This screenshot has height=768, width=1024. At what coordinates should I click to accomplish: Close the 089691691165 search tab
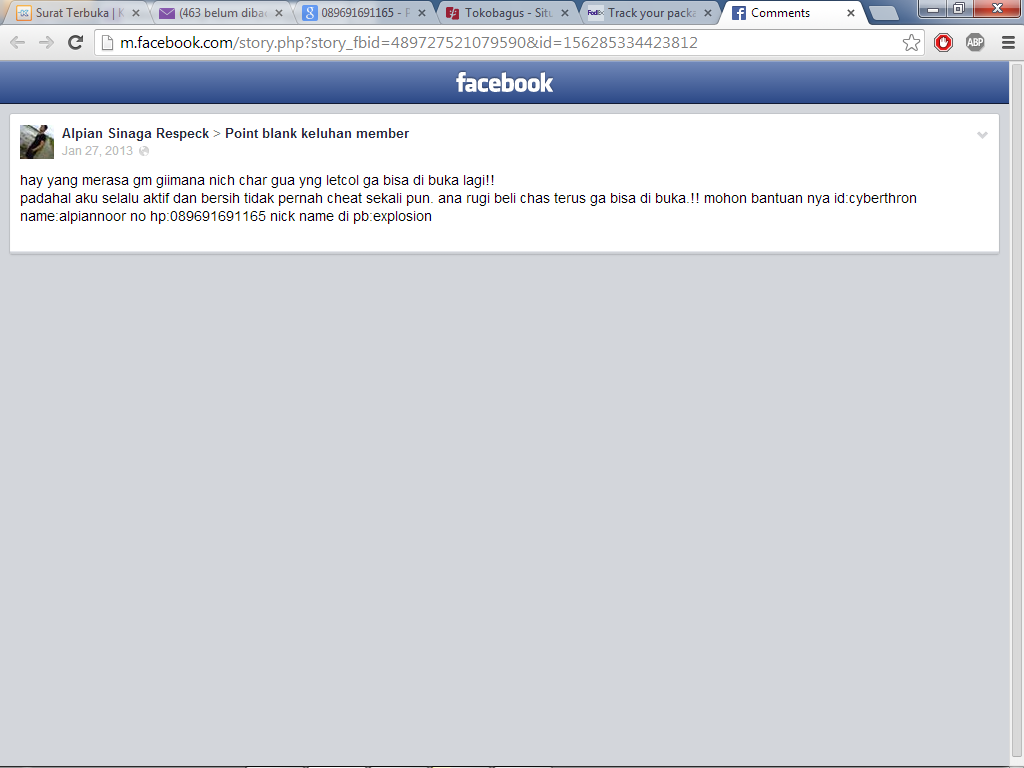tap(422, 13)
